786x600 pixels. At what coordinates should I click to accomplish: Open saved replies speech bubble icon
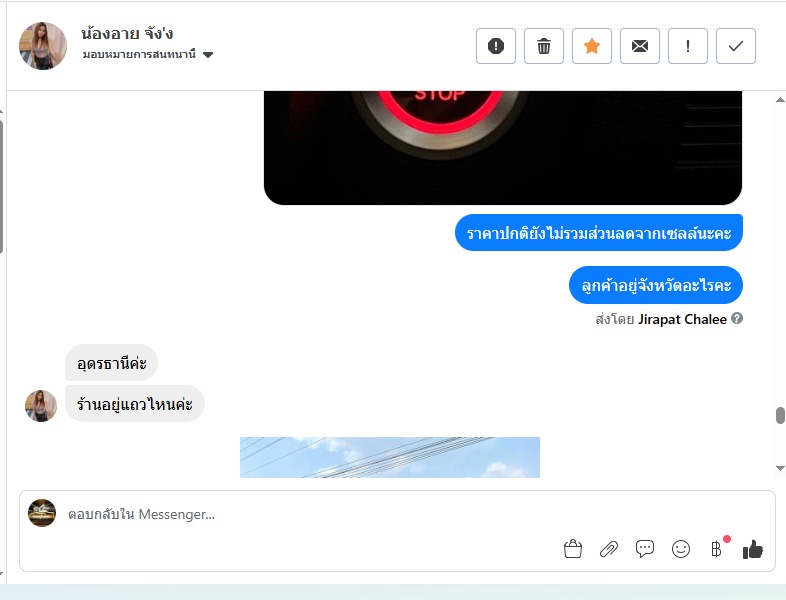[645, 549]
